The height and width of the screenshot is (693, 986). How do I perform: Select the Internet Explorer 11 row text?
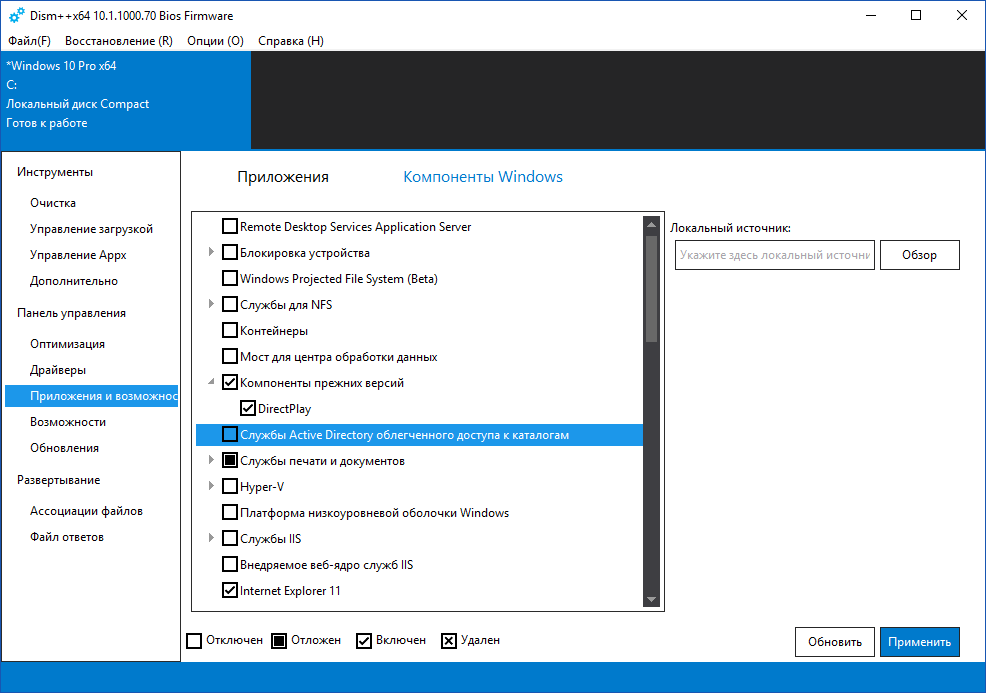(290, 591)
